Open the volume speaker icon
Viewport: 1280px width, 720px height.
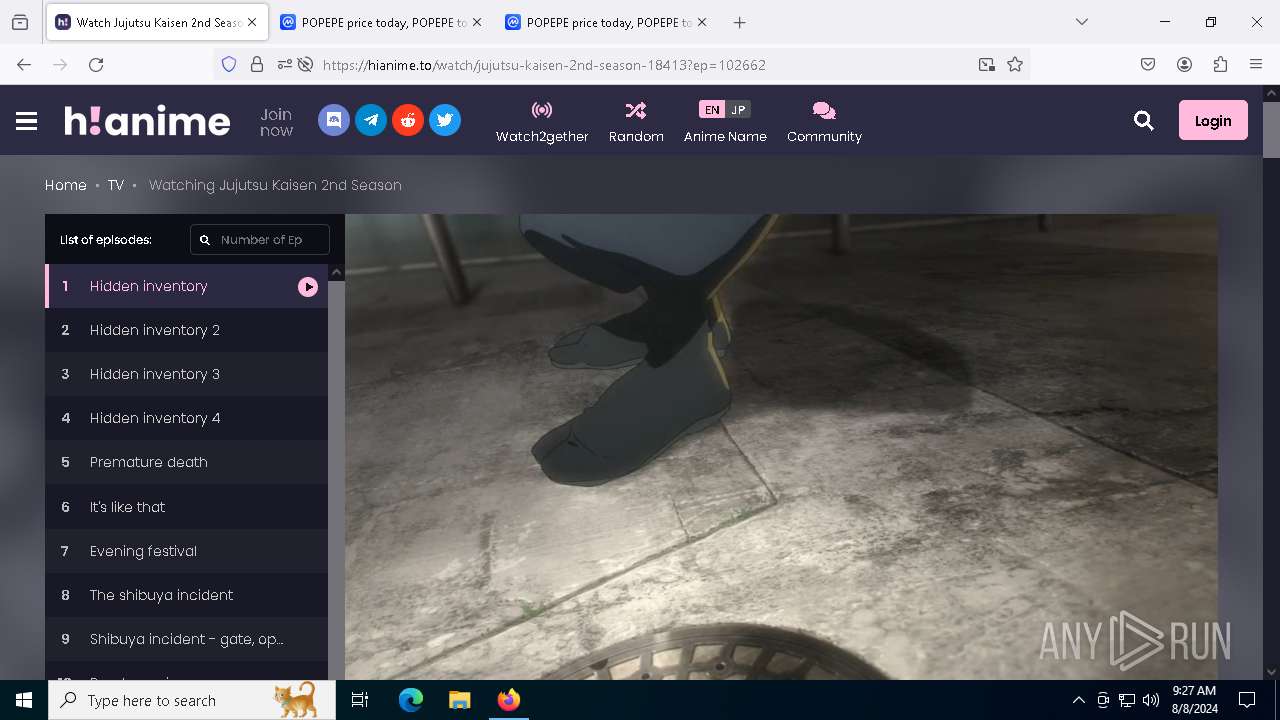1151,700
